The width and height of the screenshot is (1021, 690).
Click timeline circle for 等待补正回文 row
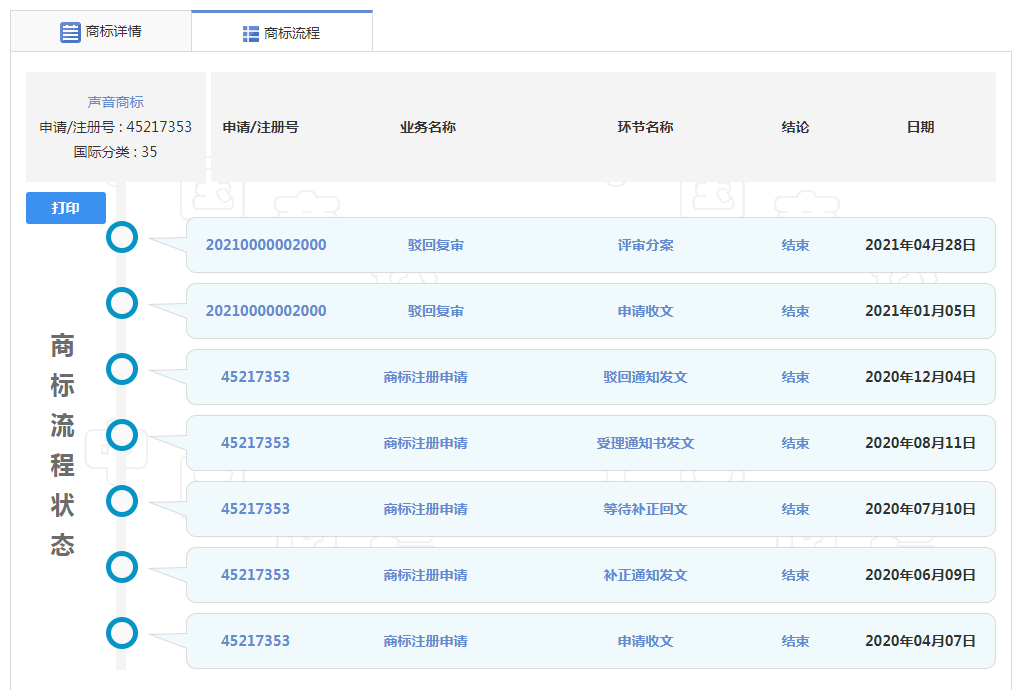point(122,501)
